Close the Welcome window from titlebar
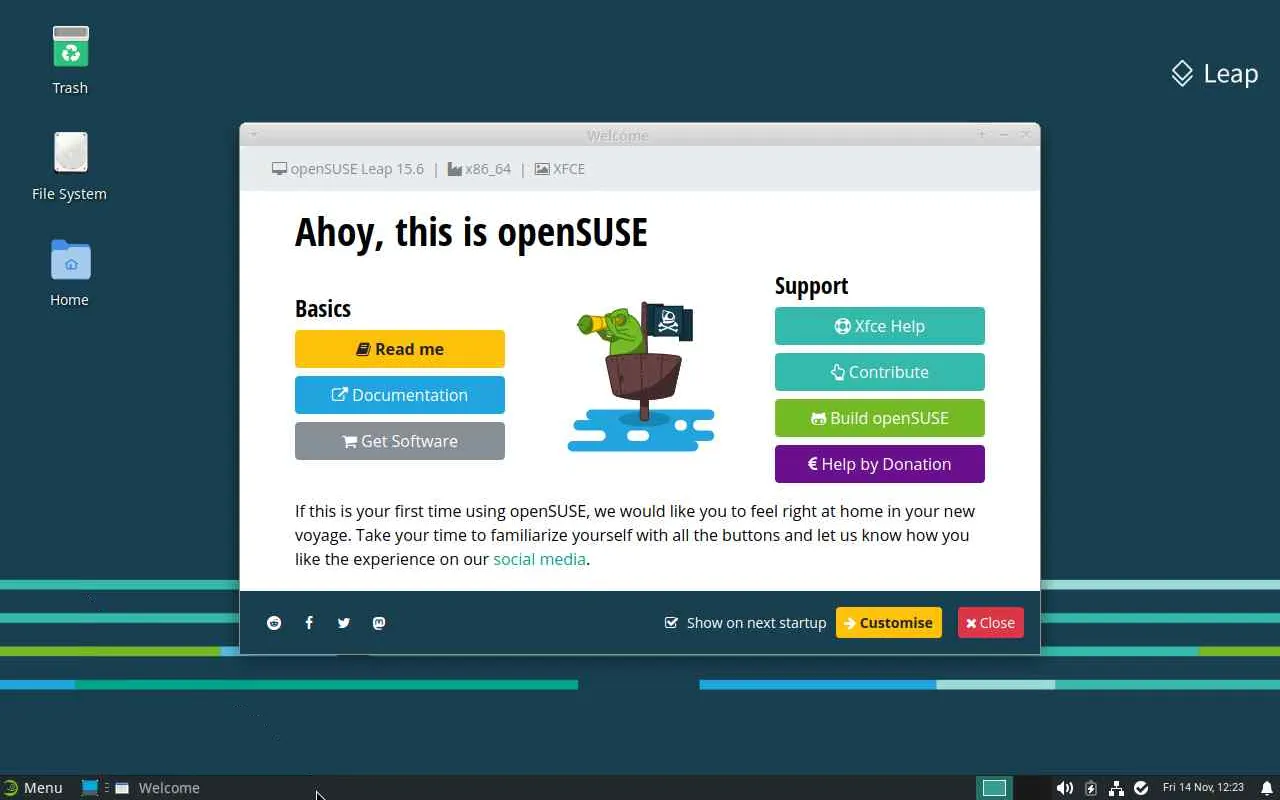This screenshot has width=1280, height=800. point(1025,134)
